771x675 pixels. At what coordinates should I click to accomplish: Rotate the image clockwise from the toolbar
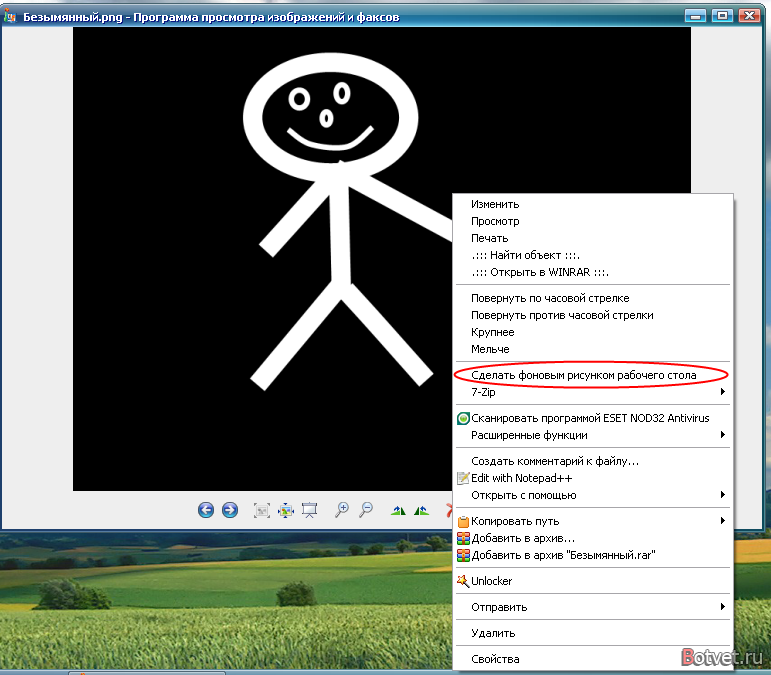pos(398,511)
